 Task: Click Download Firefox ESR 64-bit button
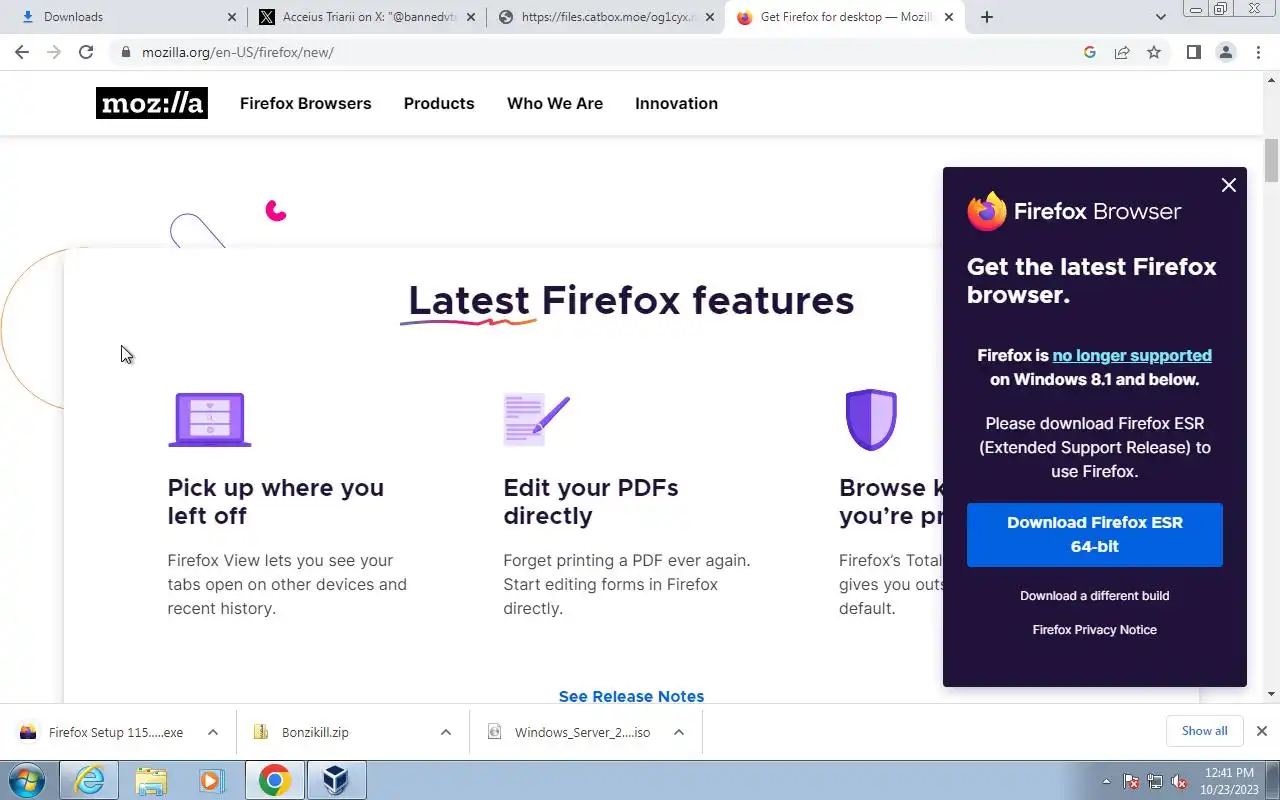[1094, 535]
